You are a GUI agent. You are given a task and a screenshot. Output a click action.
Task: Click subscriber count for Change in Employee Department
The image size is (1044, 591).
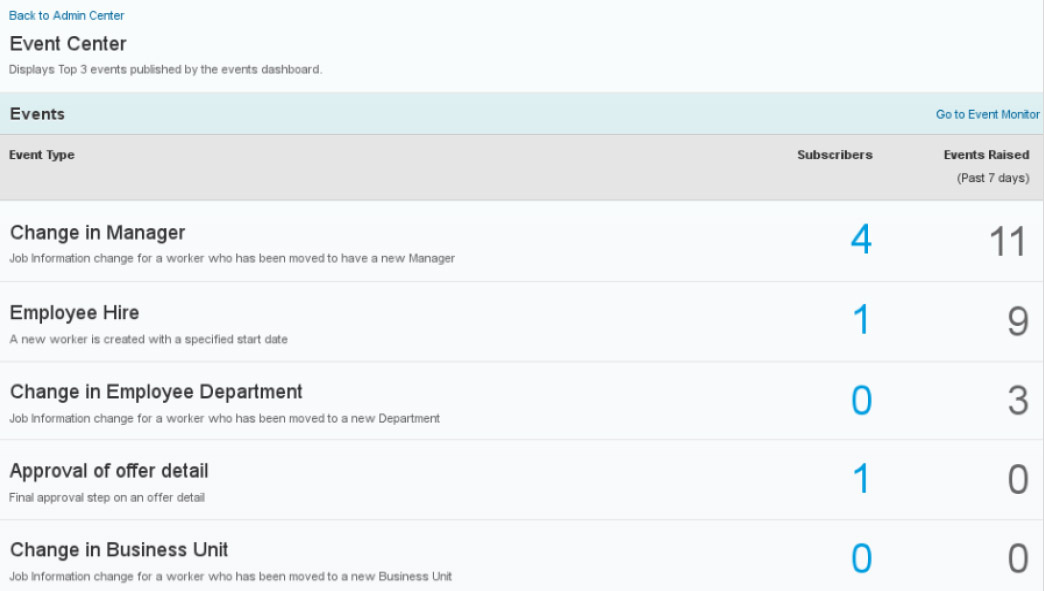point(860,400)
